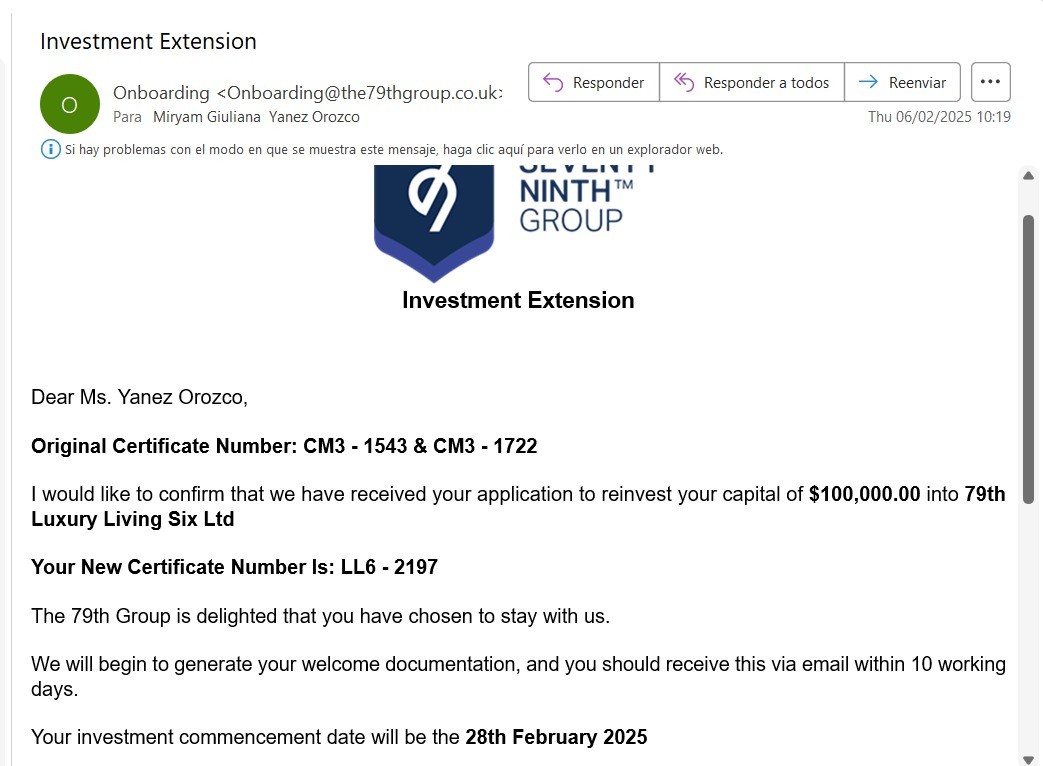Open the three-dot more actions menu
The image size is (1043, 766).
[990, 82]
